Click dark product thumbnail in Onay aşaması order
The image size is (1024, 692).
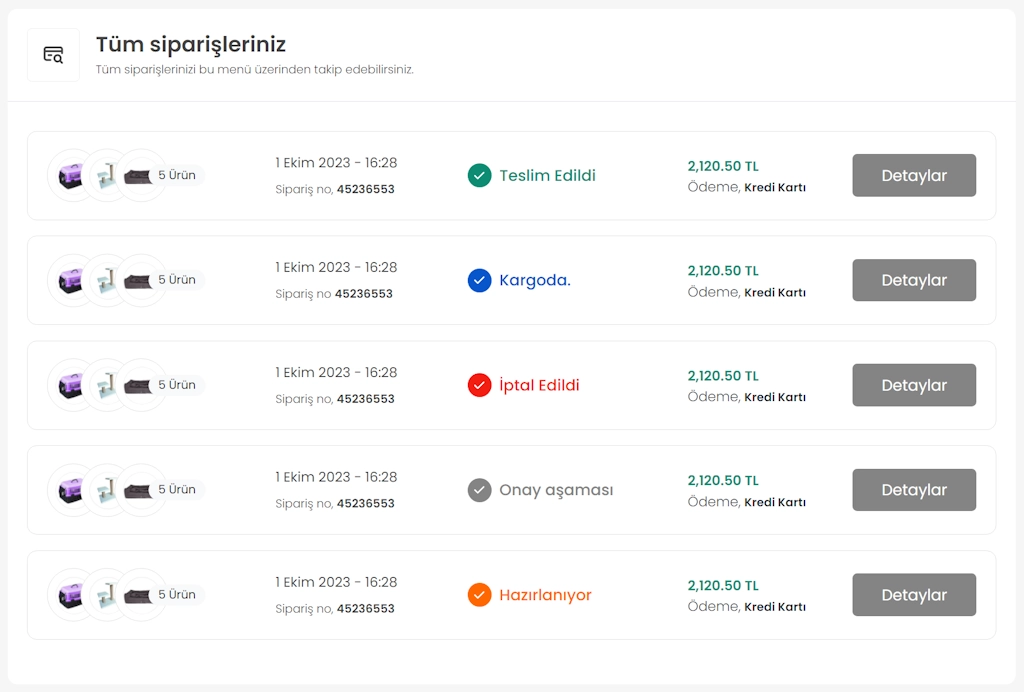pos(138,490)
